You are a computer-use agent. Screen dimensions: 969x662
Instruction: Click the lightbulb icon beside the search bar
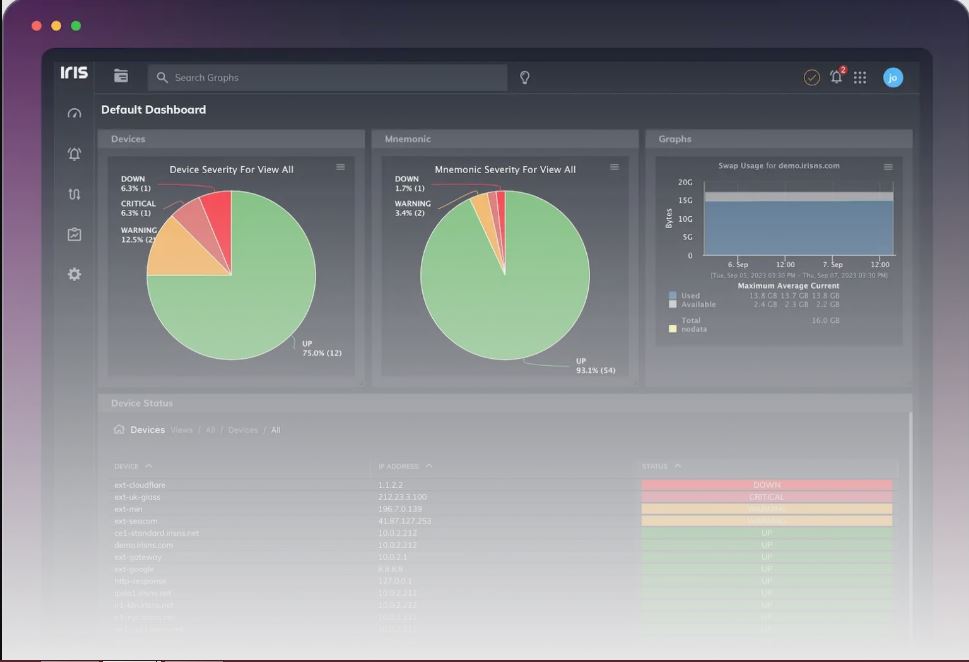[x=525, y=77]
